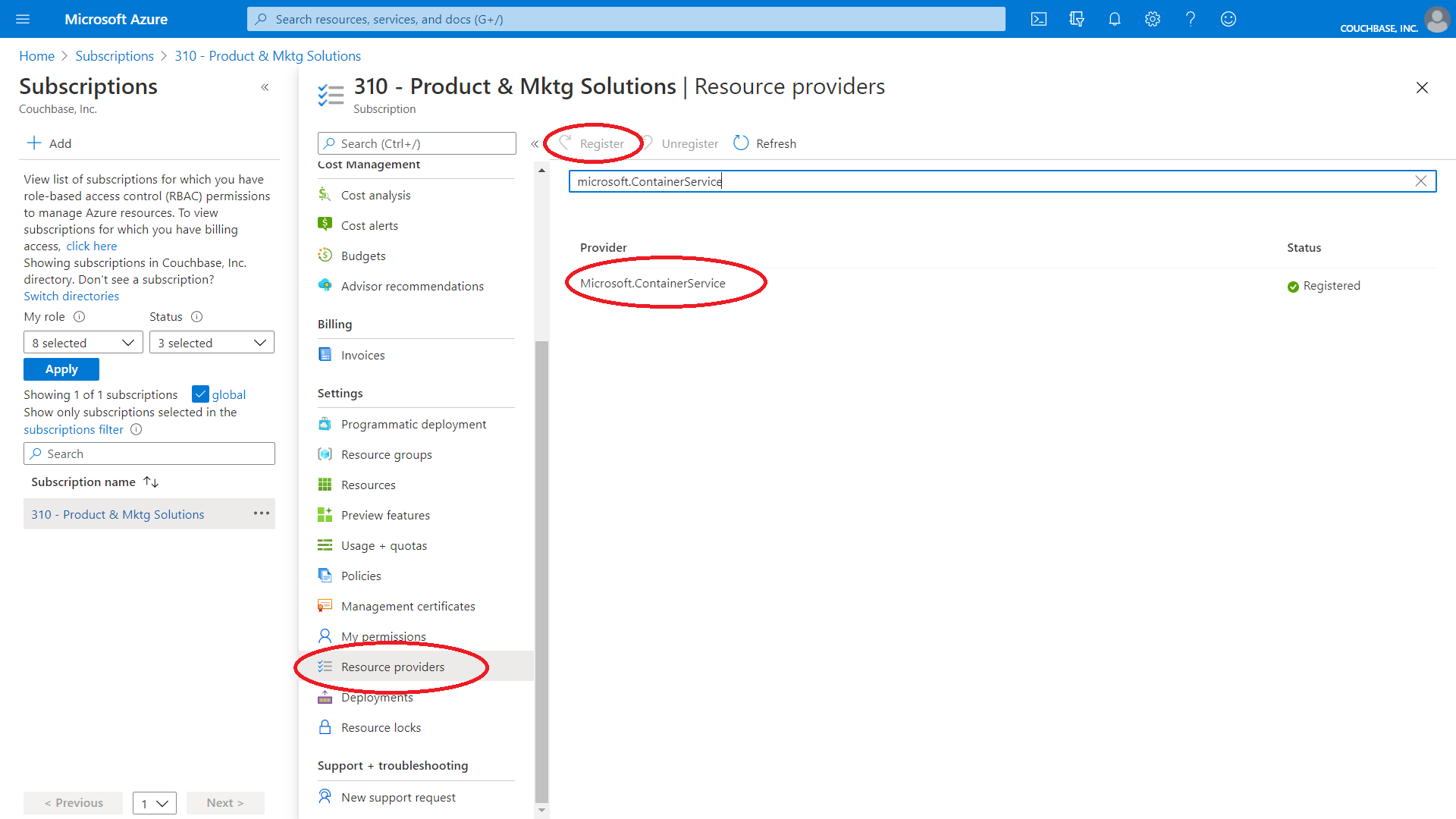Apply the subscription filters
1456x819 pixels.
click(x=61, y=369)
